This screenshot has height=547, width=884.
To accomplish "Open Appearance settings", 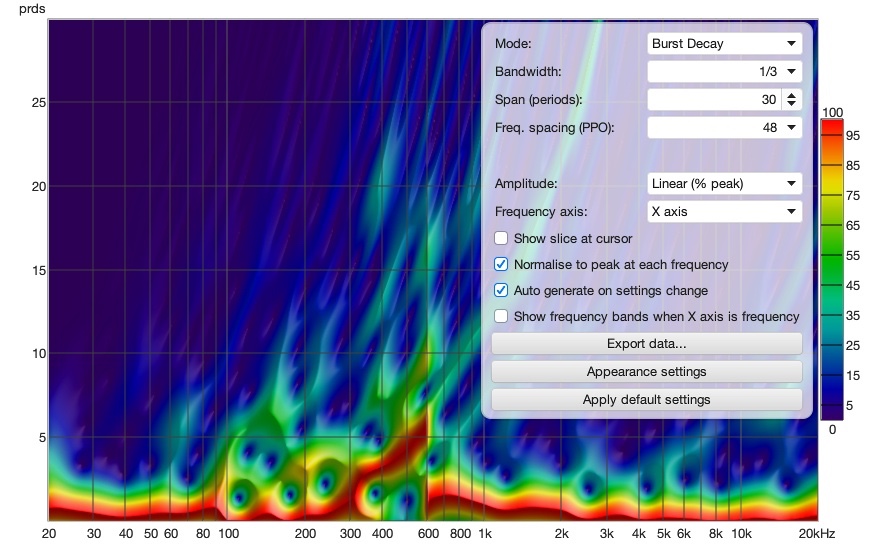I will [x=647, y=372].
